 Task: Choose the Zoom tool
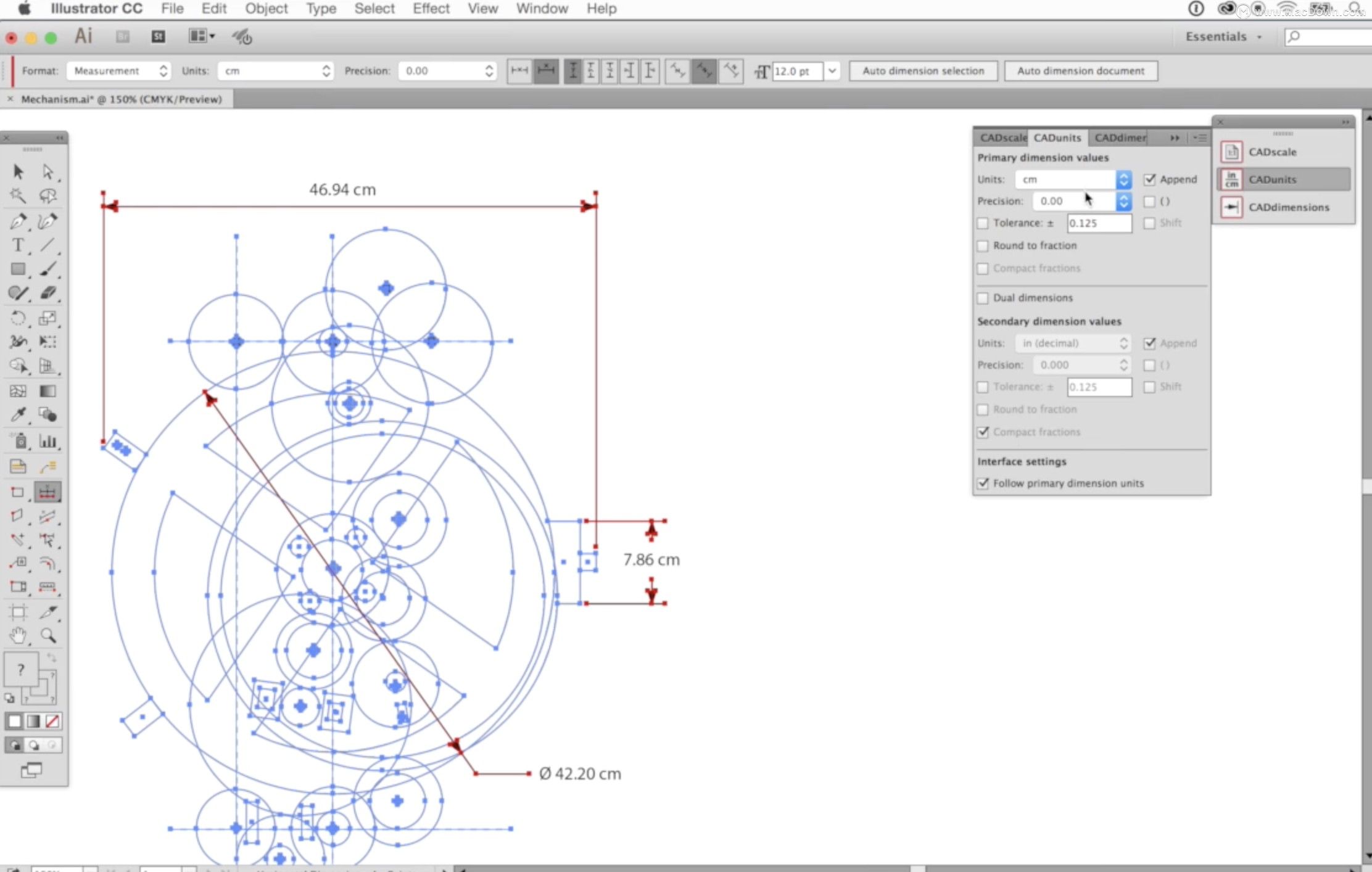(48, 636)
